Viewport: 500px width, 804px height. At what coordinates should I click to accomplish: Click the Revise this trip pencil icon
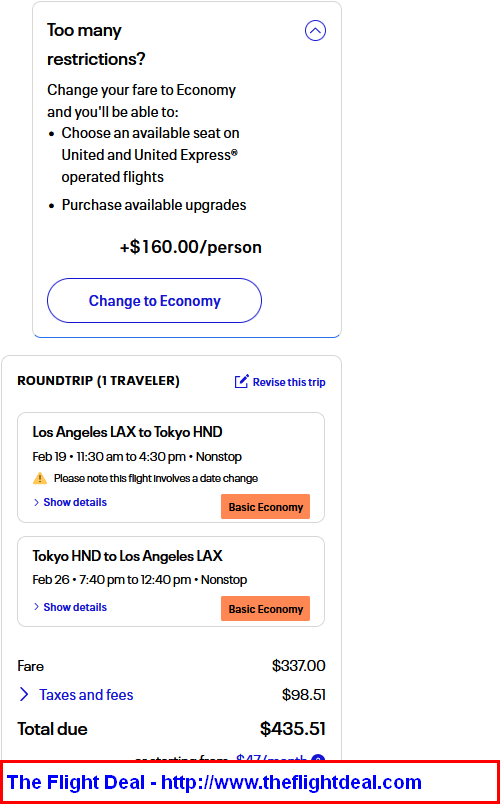point(242,381)
